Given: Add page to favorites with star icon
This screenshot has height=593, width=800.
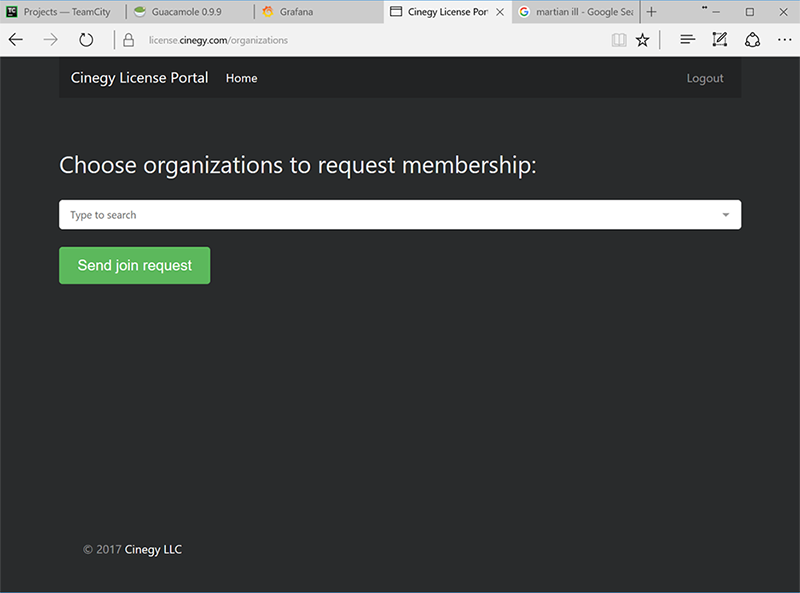Looking at the screenshot, I should 642,40.
